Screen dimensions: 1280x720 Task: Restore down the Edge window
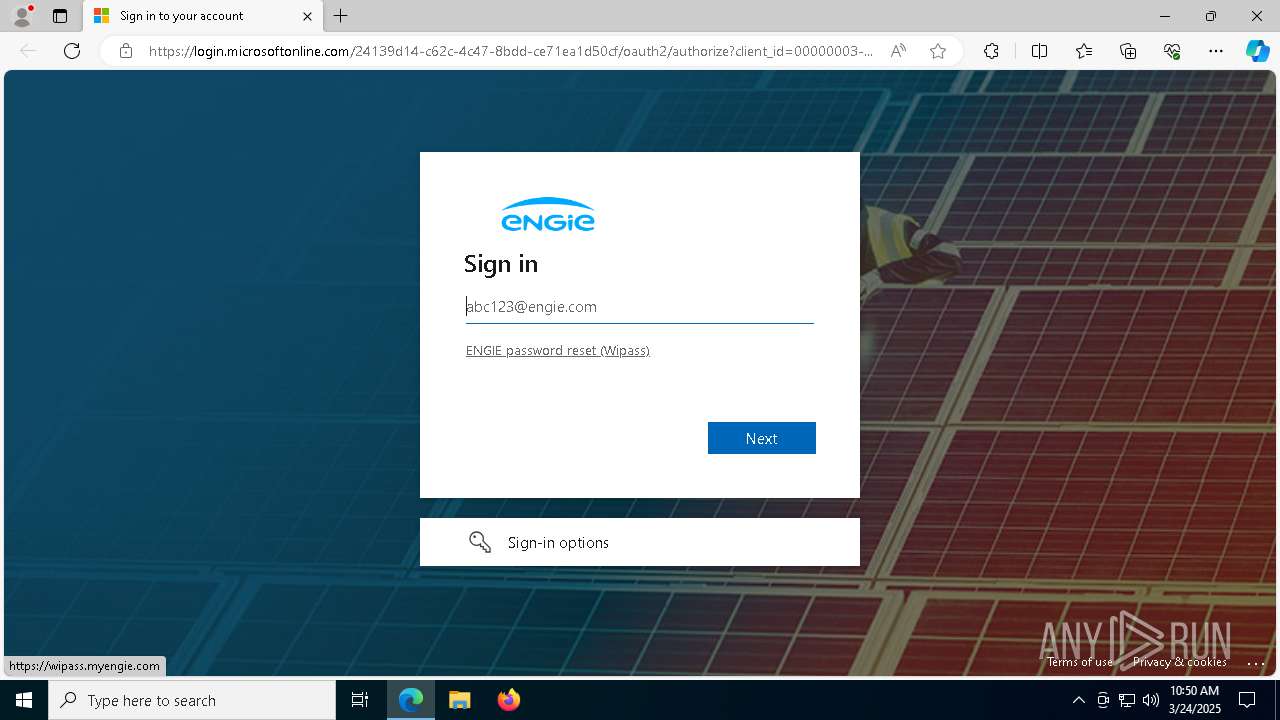1211,16
